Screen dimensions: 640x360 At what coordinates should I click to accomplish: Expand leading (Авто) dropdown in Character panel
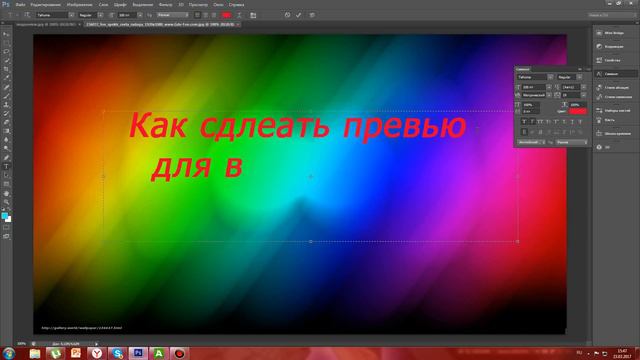[x=584, y=87]
